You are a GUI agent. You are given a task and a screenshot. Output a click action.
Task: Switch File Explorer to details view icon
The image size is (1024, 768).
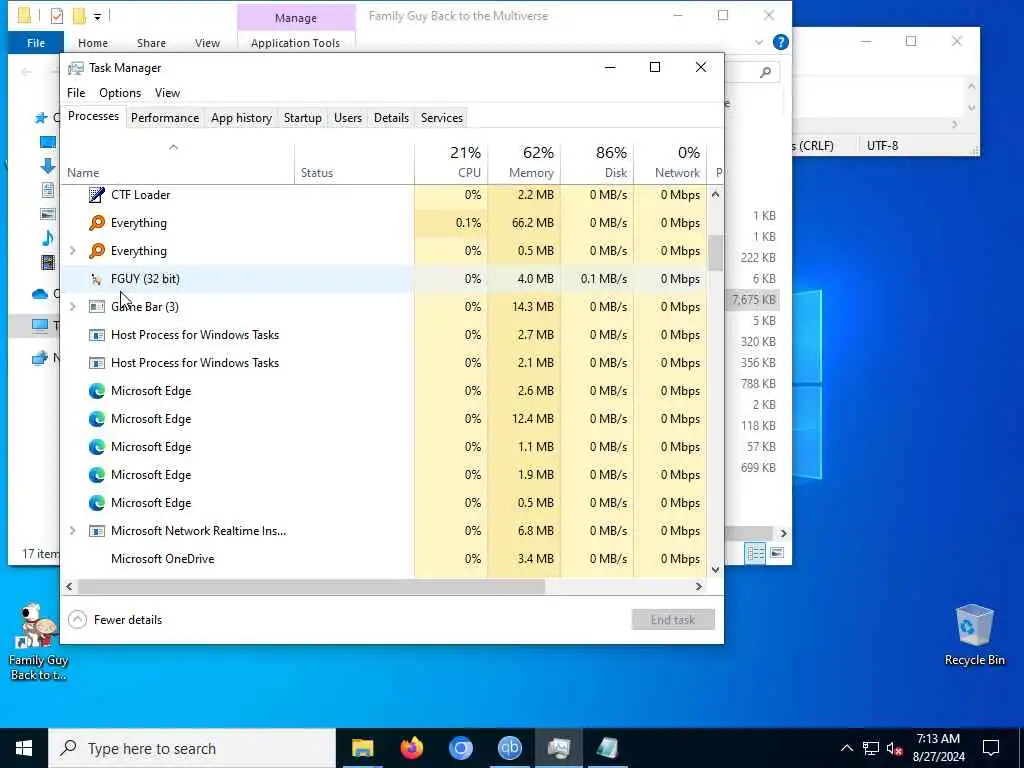click(x=755, y=553)
